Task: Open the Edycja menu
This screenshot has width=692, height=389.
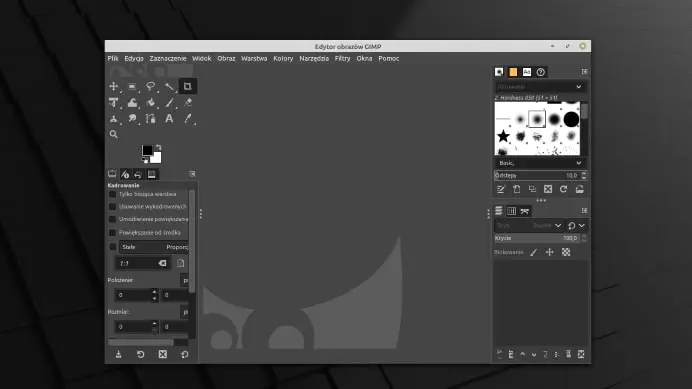Action: click(x=134, y=58)
